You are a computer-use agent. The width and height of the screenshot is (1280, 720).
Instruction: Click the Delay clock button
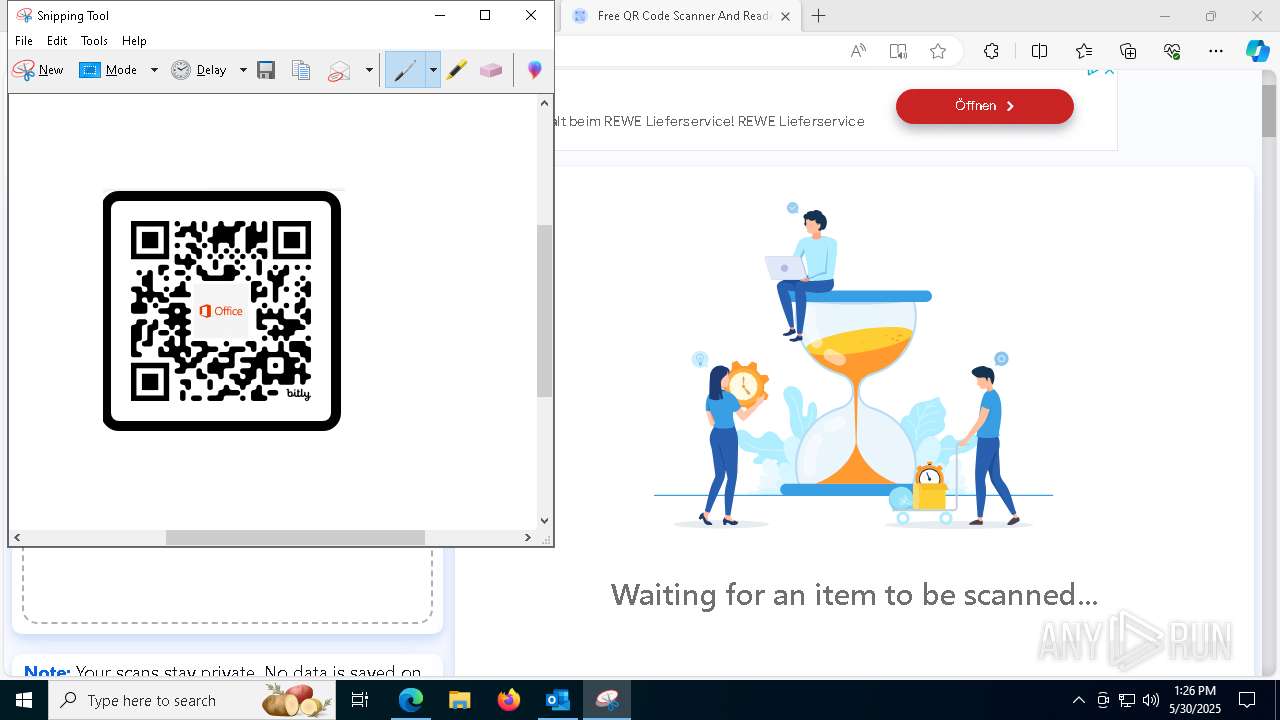pyautogui.click(x=199, y=70)
